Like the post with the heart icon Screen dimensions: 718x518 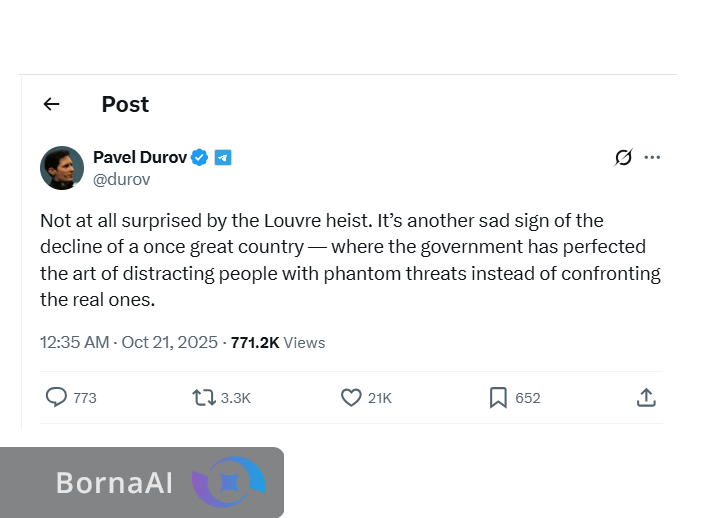coord(351,397)
